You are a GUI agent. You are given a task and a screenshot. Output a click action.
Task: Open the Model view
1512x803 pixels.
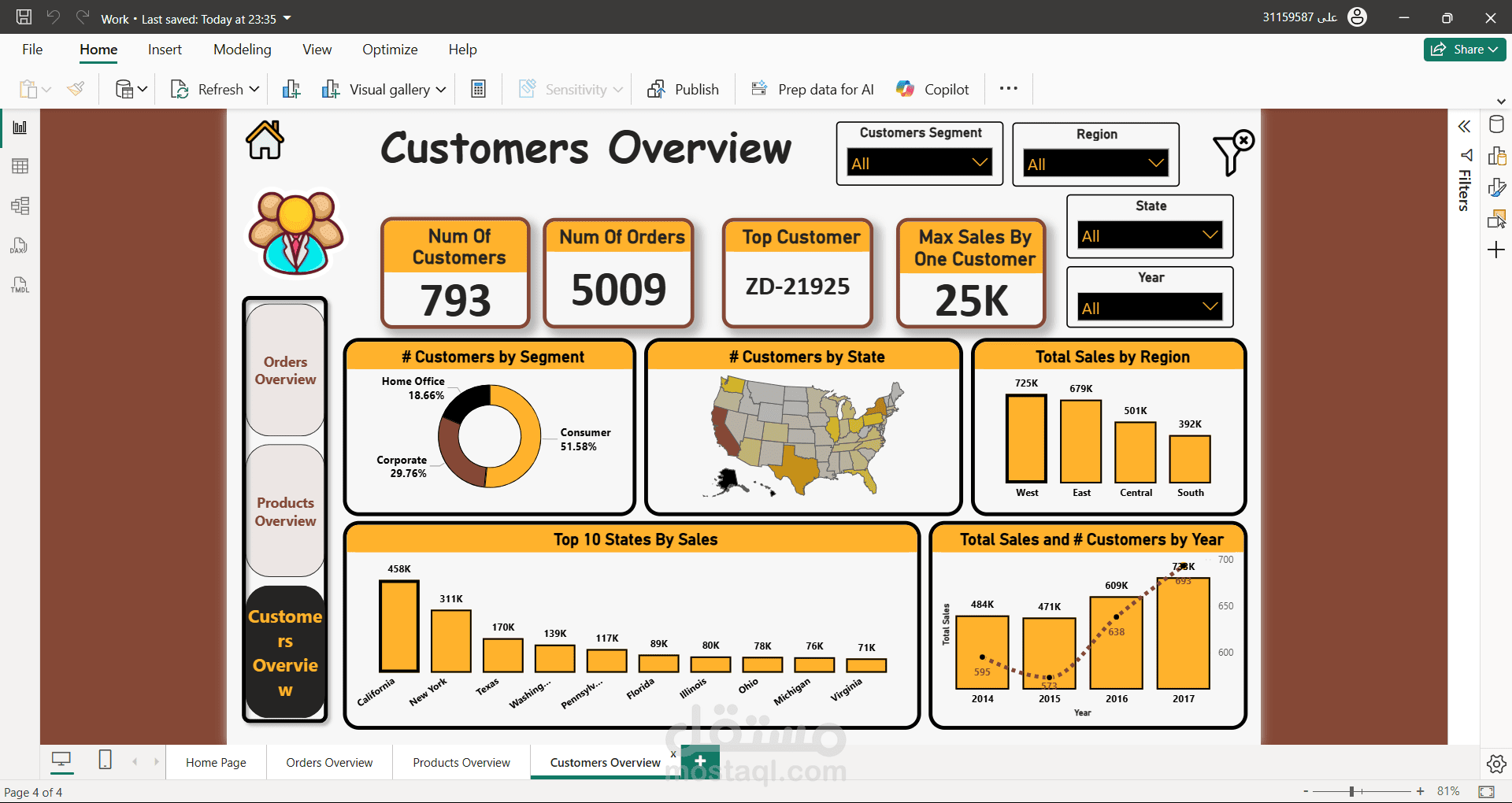coord(19,205)
